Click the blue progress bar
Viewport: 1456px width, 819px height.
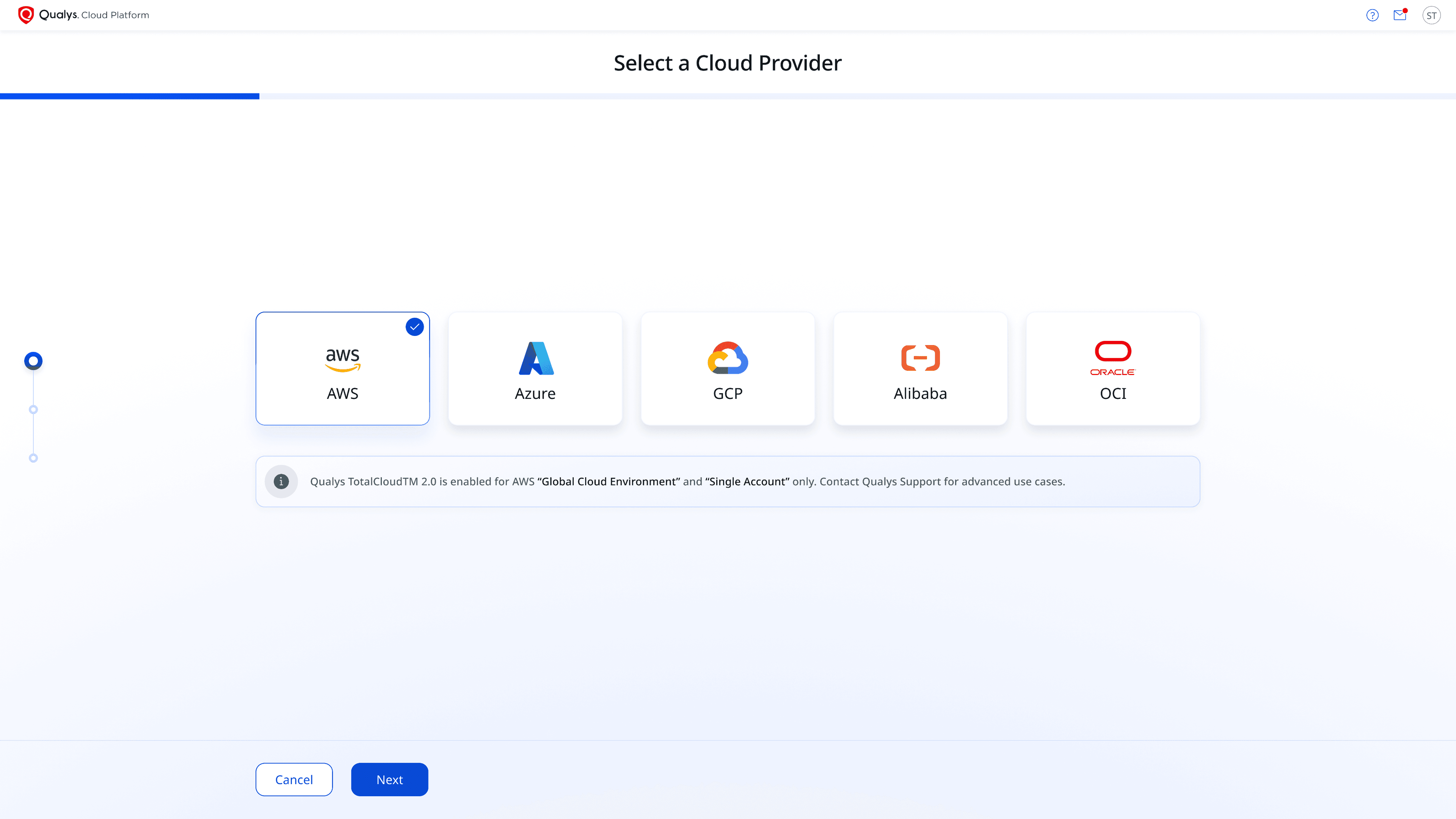[129, 97]
